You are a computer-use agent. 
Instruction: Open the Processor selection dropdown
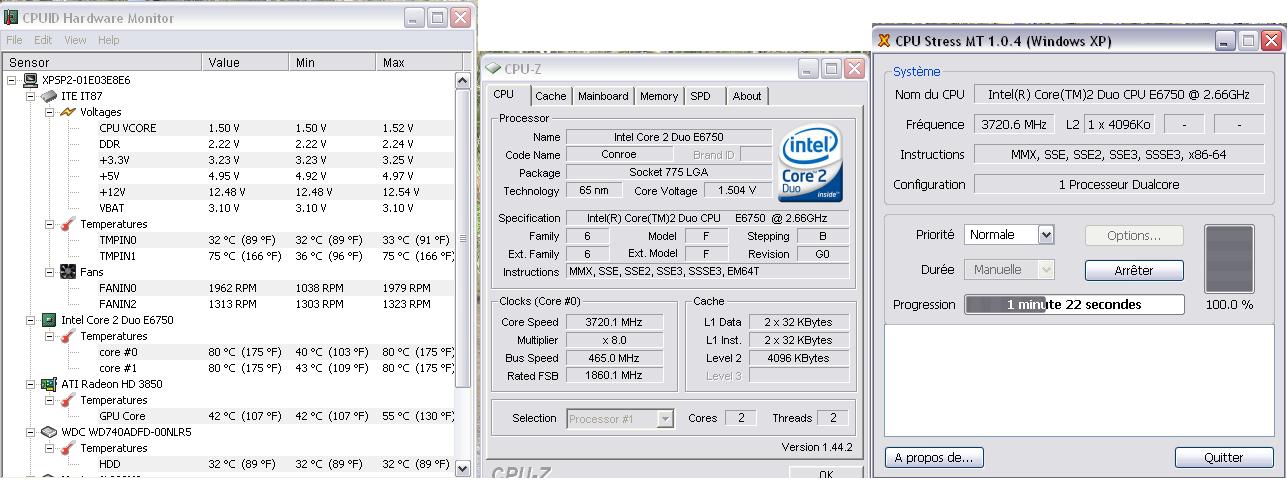click(665, 419)
